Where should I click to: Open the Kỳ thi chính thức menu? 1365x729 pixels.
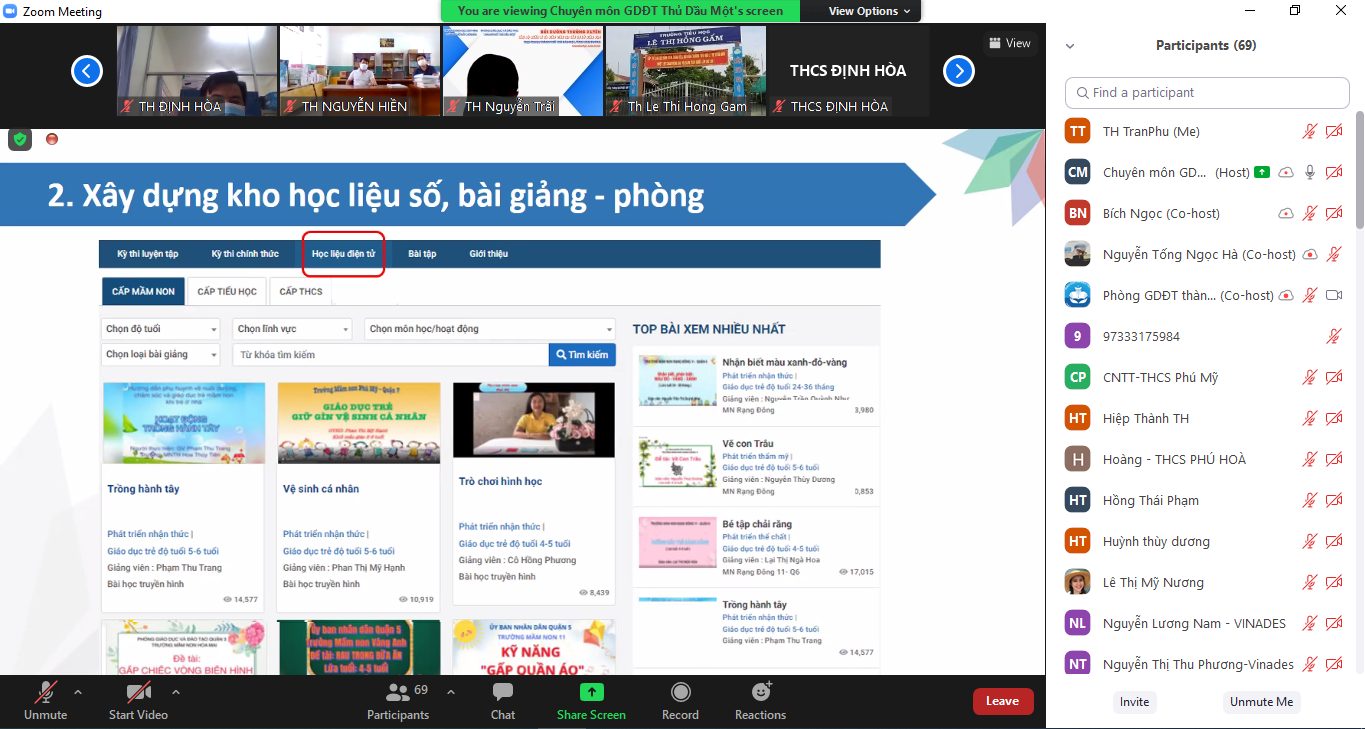tap(245, 254)
